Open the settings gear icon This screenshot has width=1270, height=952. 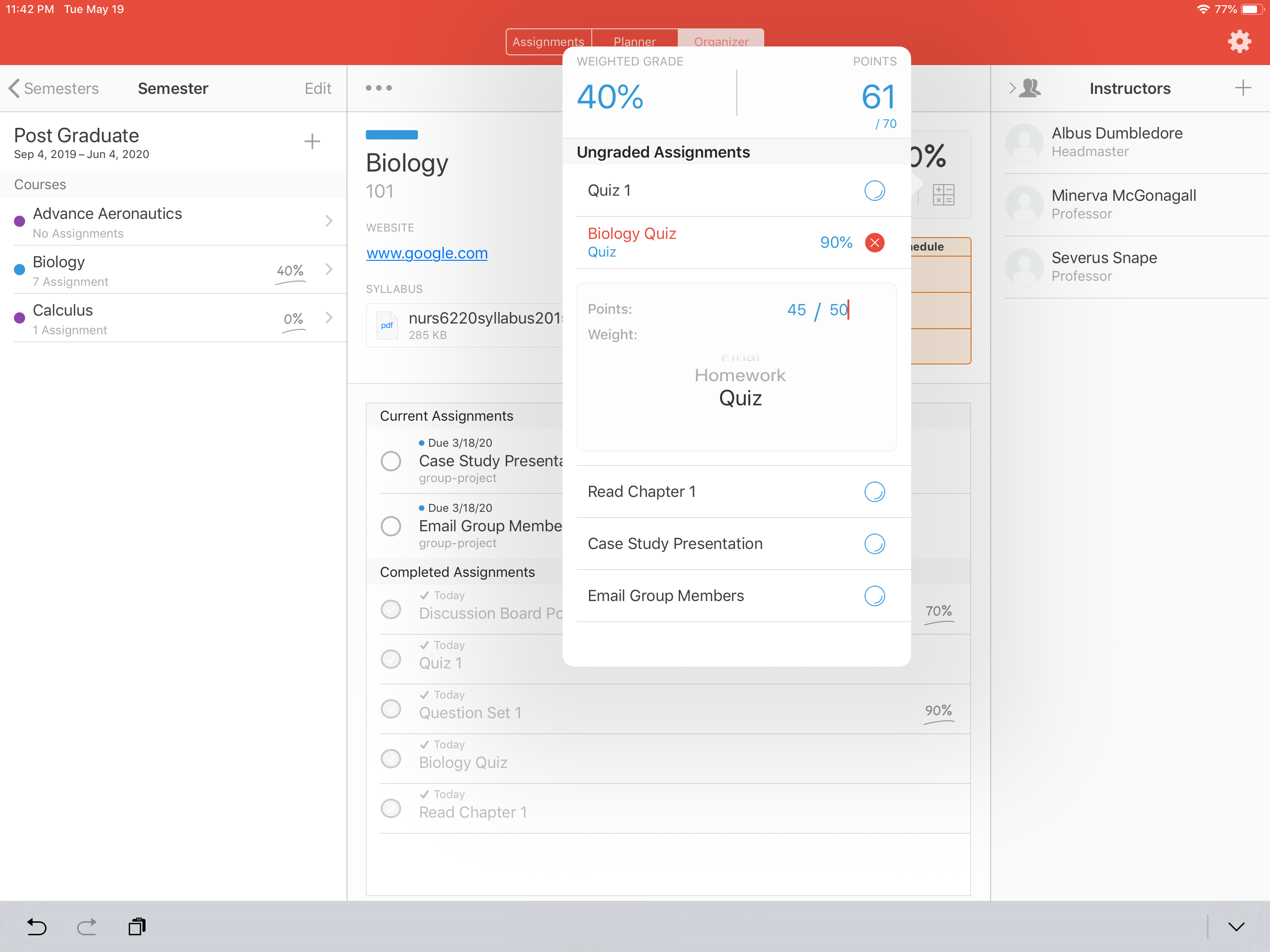click(1239, 41)
